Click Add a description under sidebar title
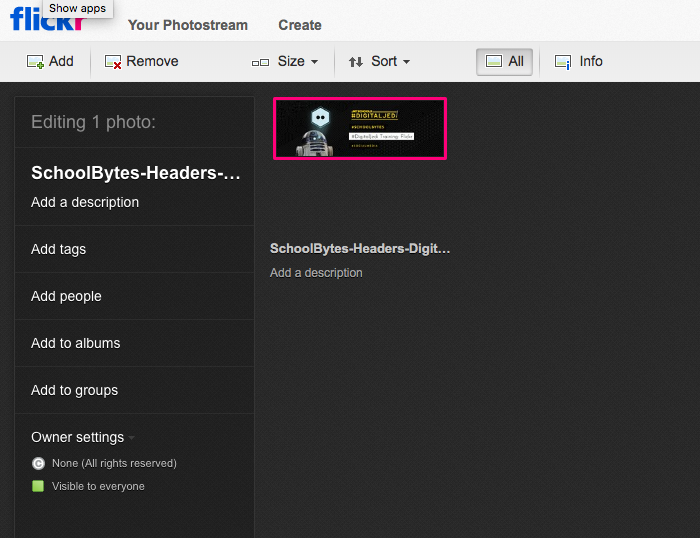The width and height of the screenshot is (700, 538). (85, 202)
